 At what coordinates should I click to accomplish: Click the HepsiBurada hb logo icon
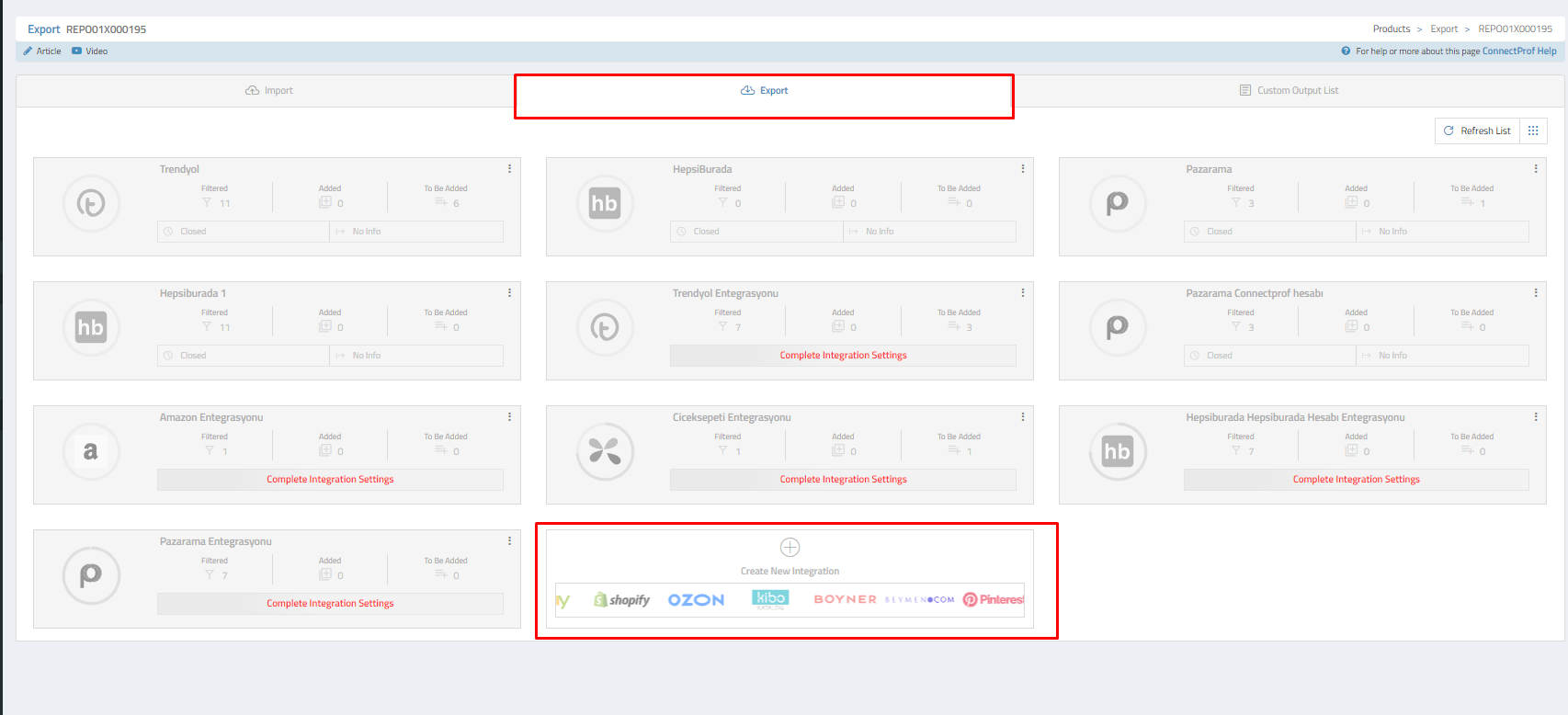604,203
